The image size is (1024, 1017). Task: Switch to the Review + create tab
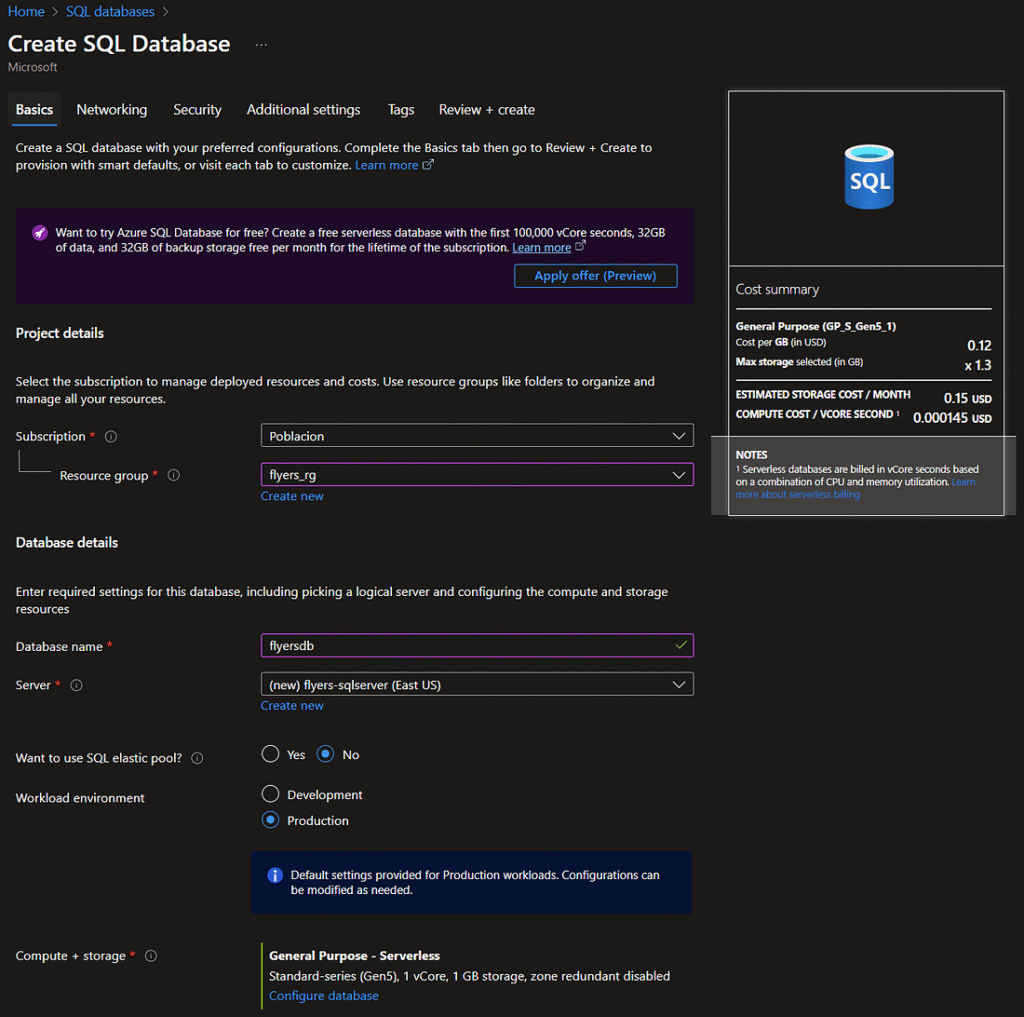[487, 110]
